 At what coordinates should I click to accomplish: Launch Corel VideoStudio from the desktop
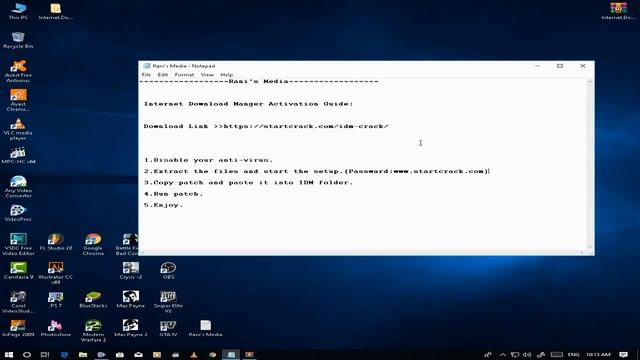point(18,302)
